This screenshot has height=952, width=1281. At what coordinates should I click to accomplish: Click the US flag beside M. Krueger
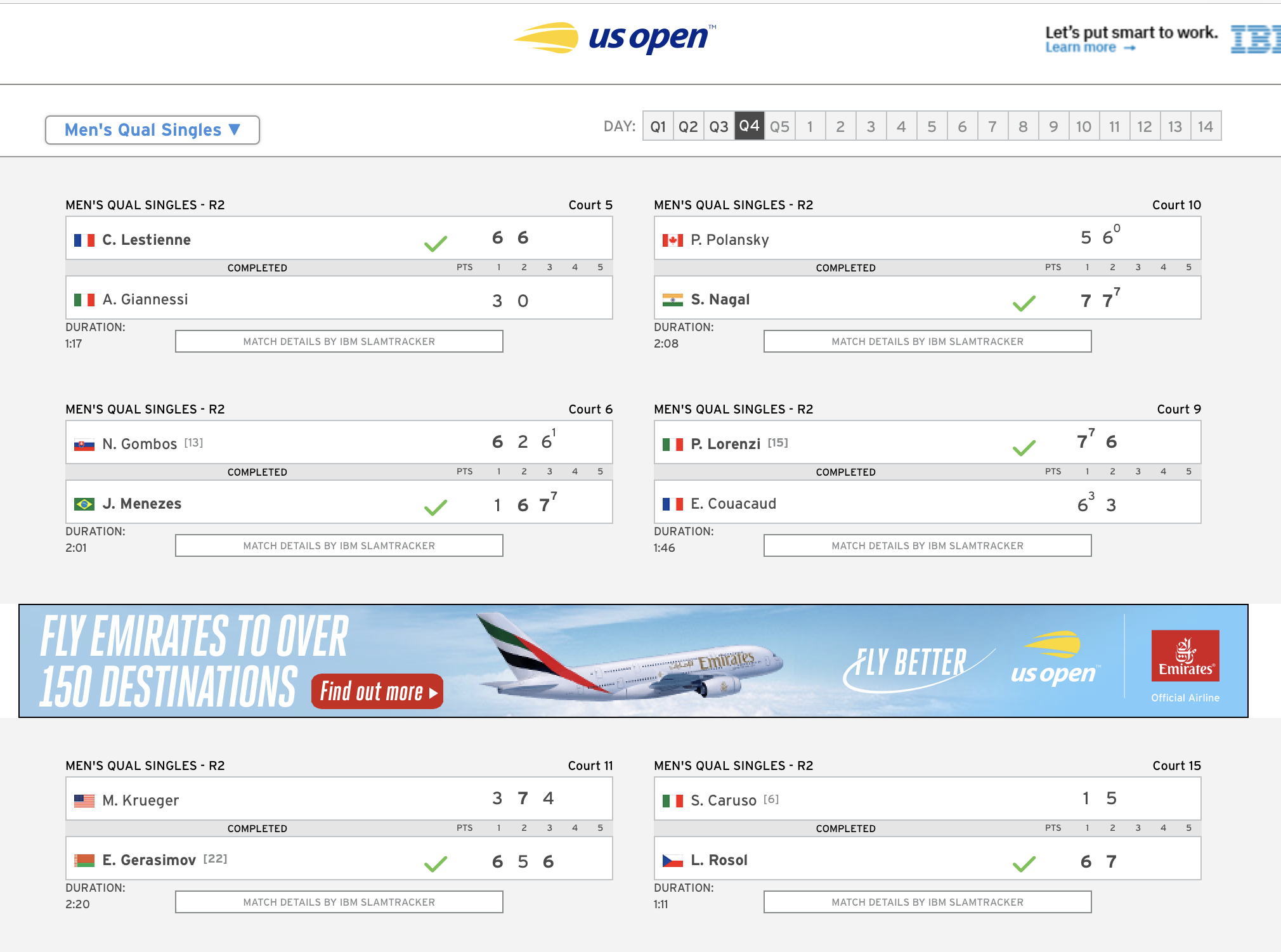tap(84, 801)
